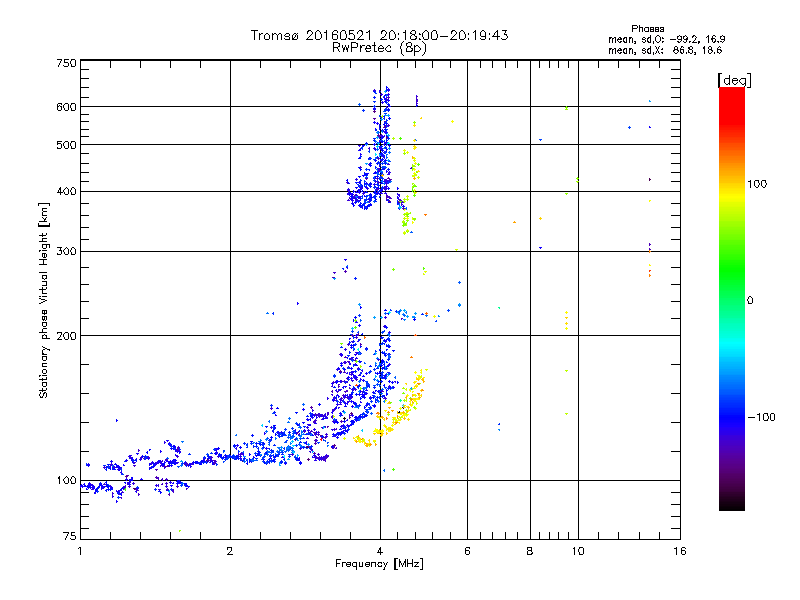
Task: Click the '0' colorbar tick label
Action: [x=750, y=301]
